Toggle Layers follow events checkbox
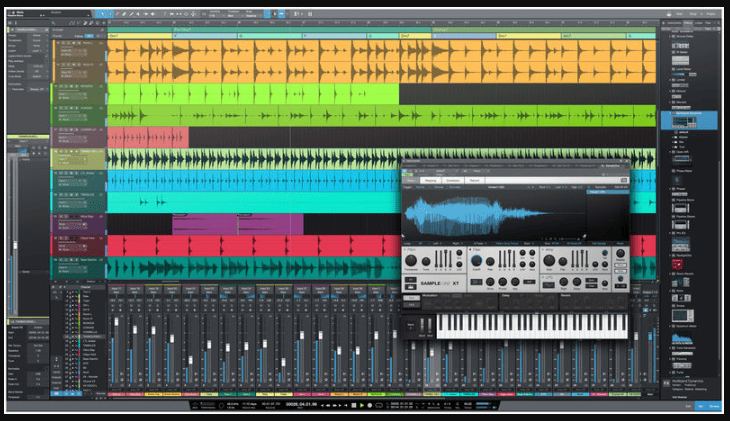This screenshot has width=730, height=421. [x=46, y=56]
